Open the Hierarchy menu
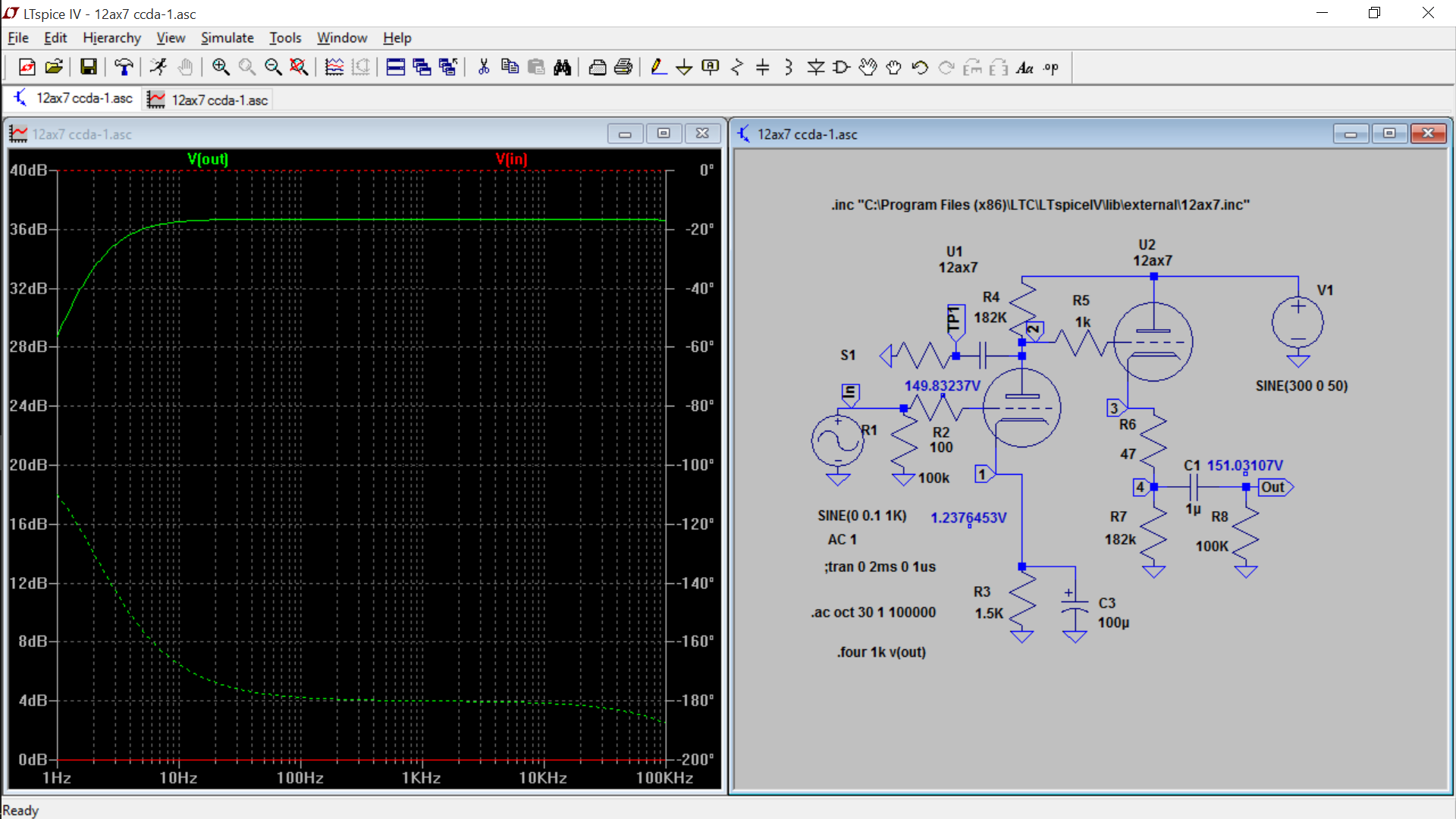1456x819 pixels. (111, 38)
